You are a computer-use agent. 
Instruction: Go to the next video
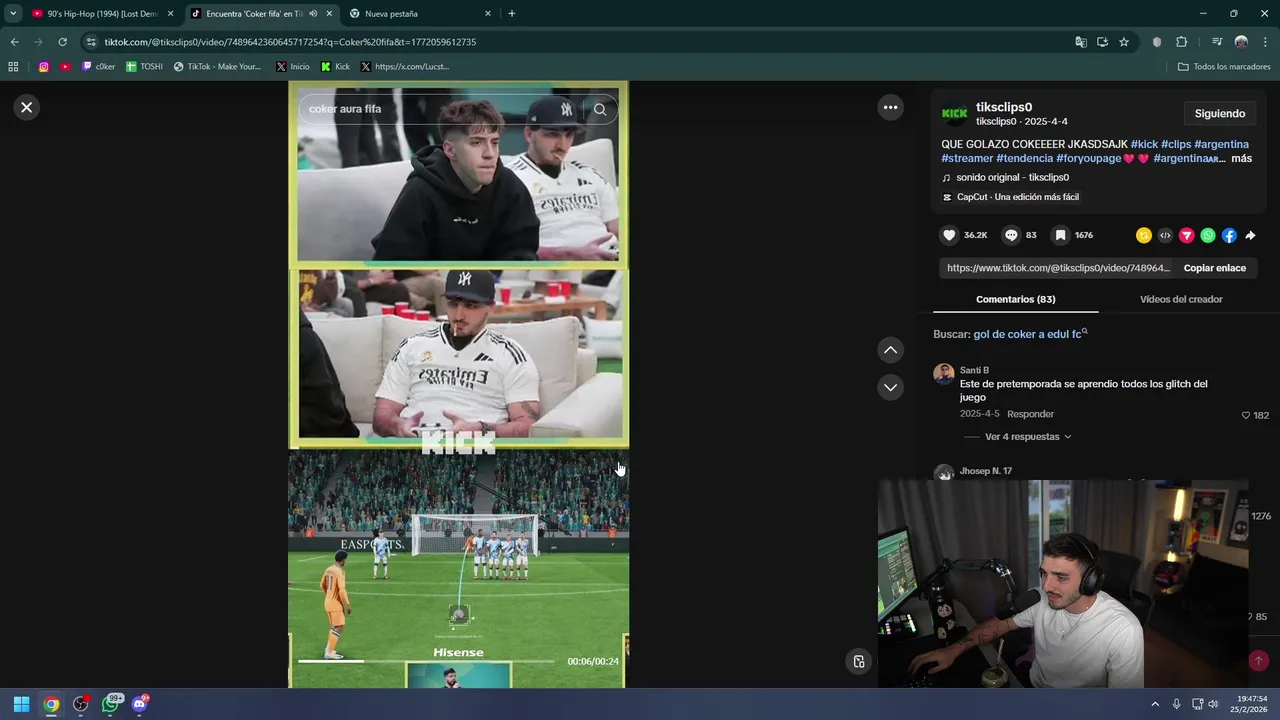tap(890, 387)
